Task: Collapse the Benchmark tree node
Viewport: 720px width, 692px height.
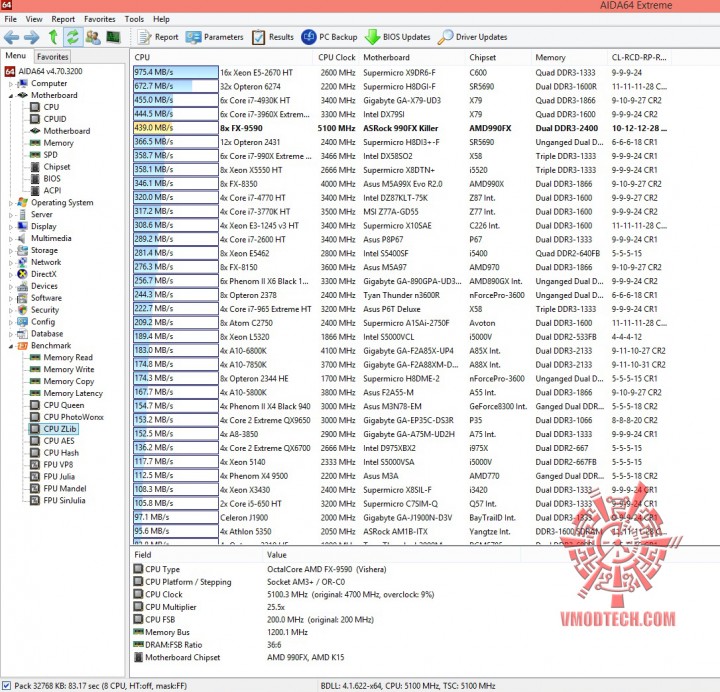Action: point(11,346)
